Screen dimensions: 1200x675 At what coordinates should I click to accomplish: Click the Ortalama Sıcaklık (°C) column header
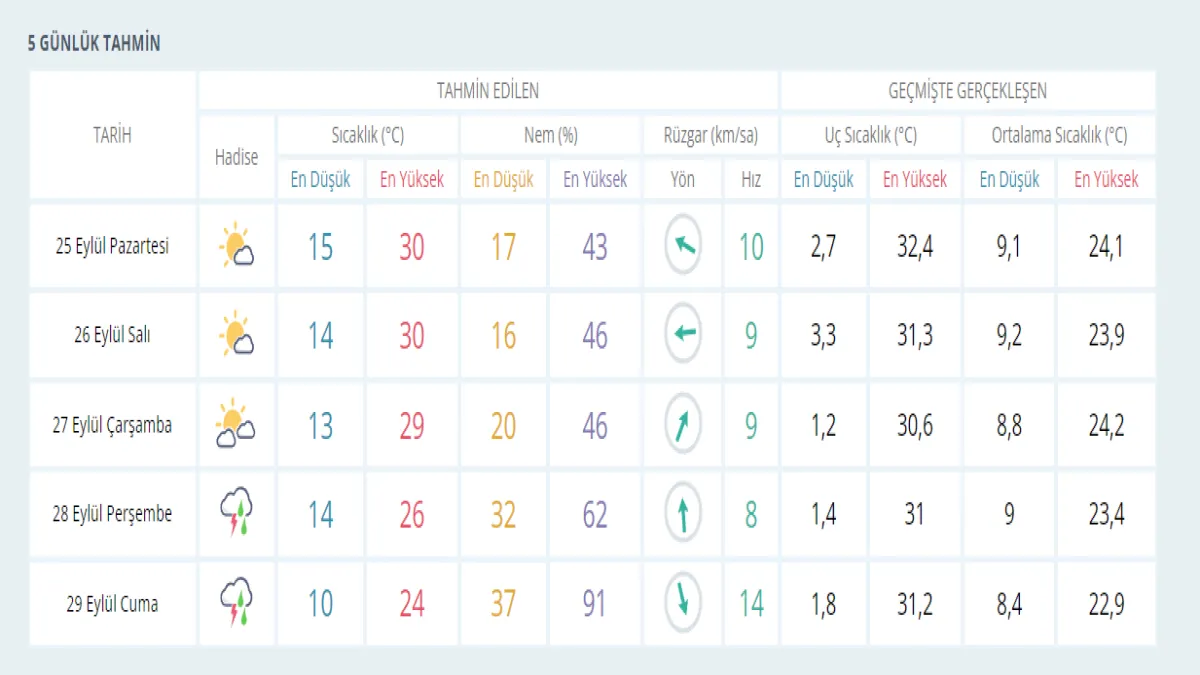(x=1059, y=135)
